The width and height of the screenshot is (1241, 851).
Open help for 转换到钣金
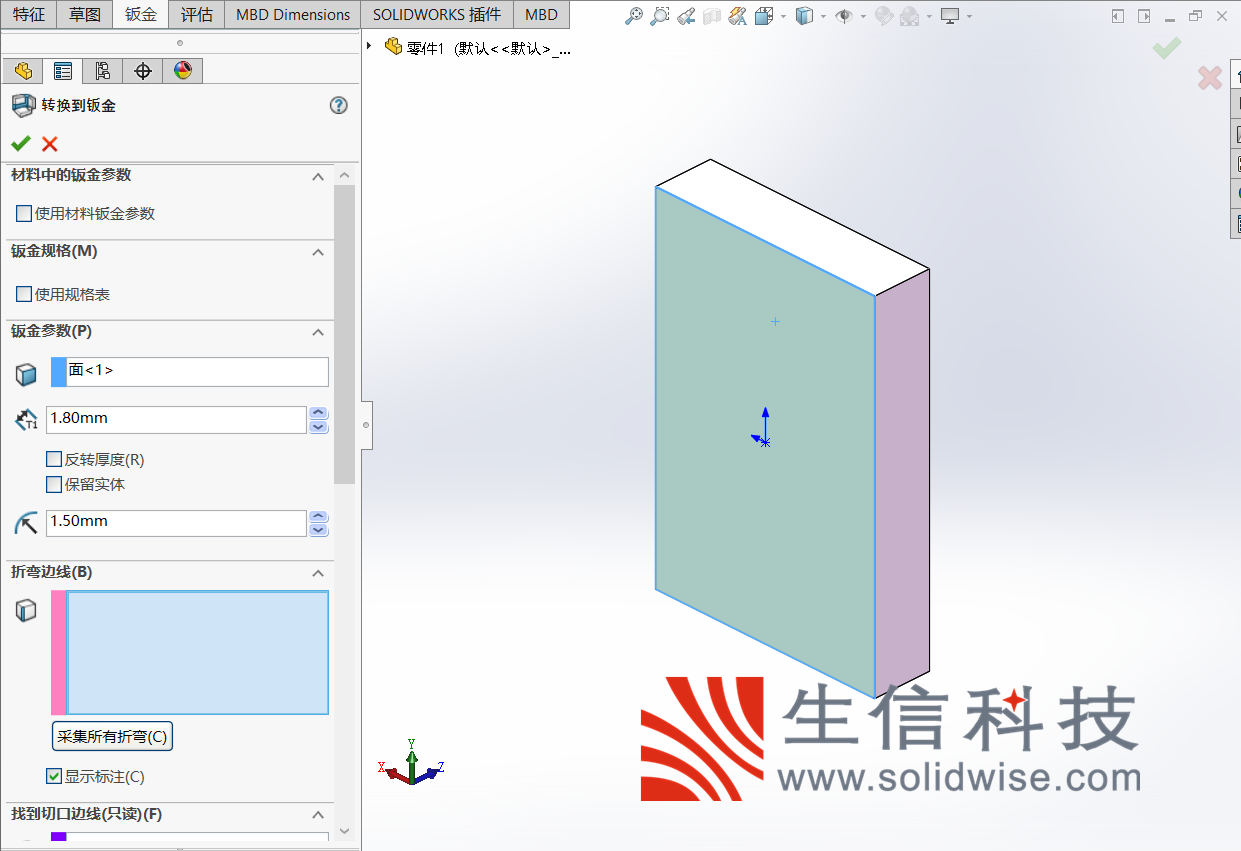pos(338,106)
